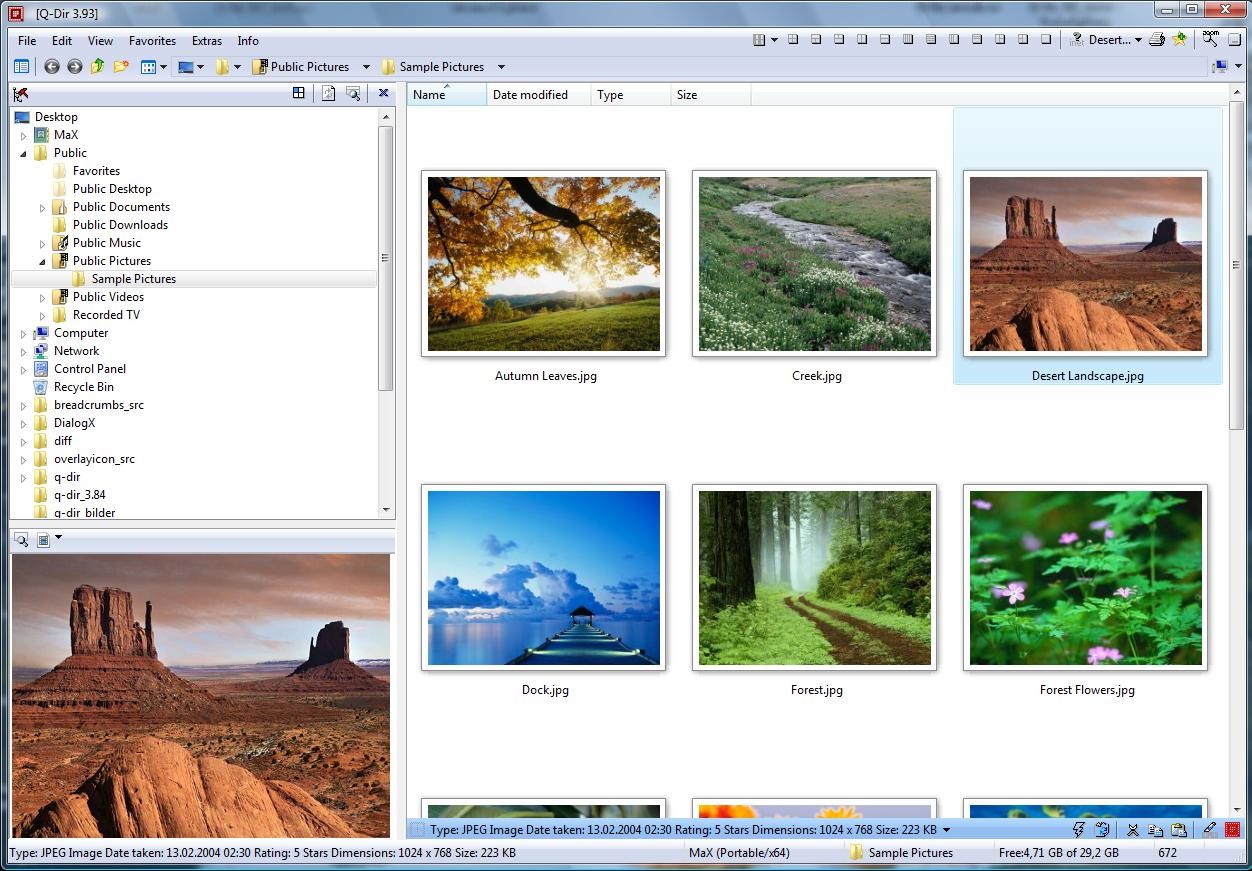Open the Extras menu
Screen dimensions: 1252x871
pyautogui.click(x=207, y=41)
